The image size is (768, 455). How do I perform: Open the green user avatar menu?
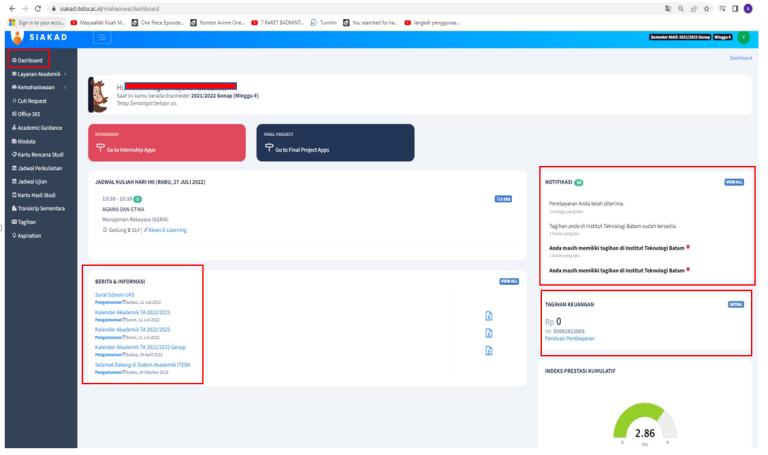(x=743, y=37)
